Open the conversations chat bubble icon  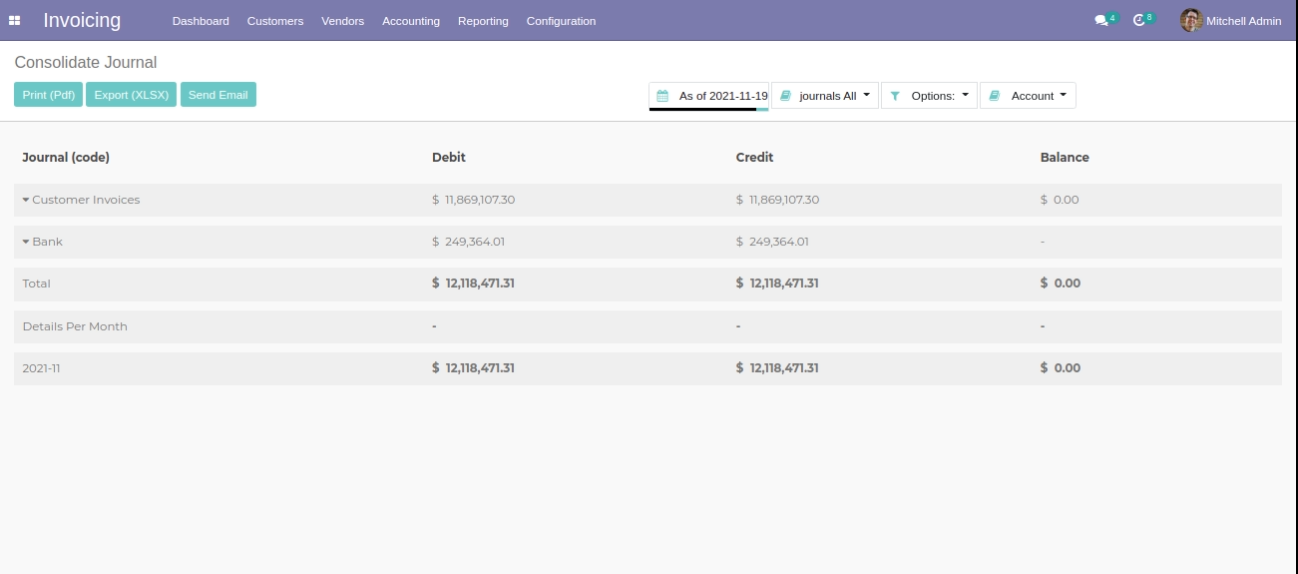(1101, 20)
